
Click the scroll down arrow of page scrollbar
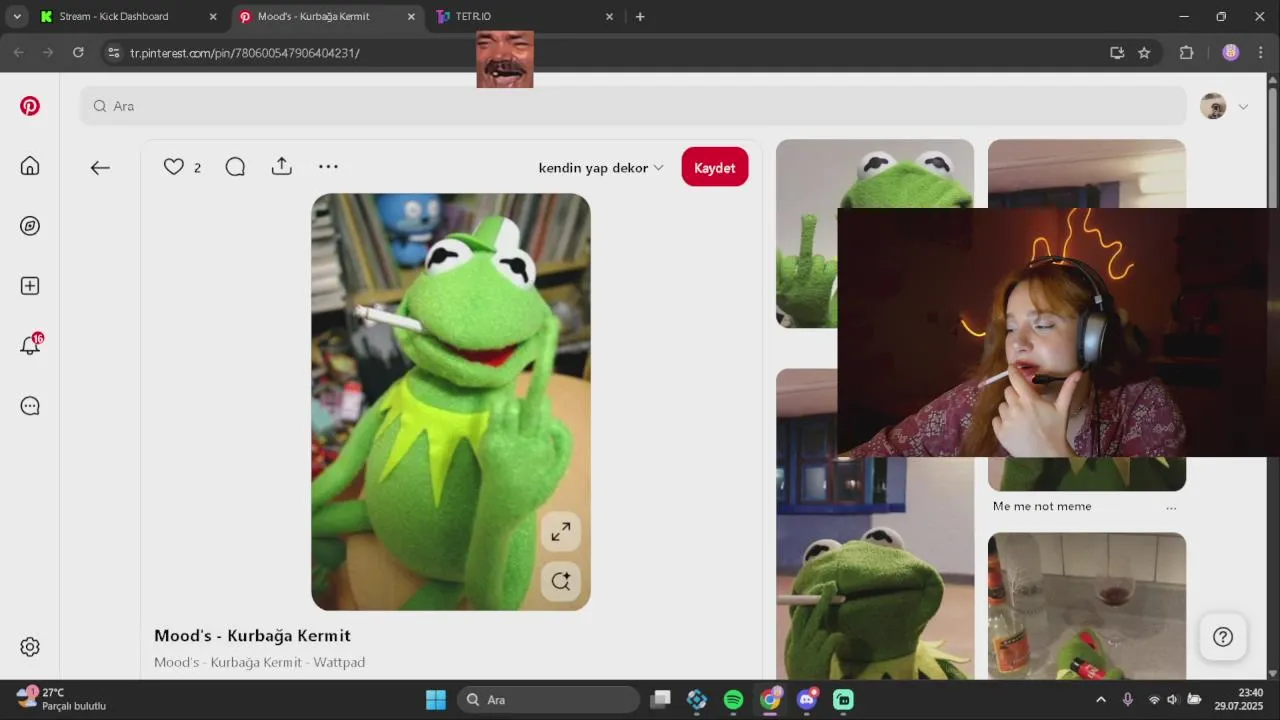1273,673
